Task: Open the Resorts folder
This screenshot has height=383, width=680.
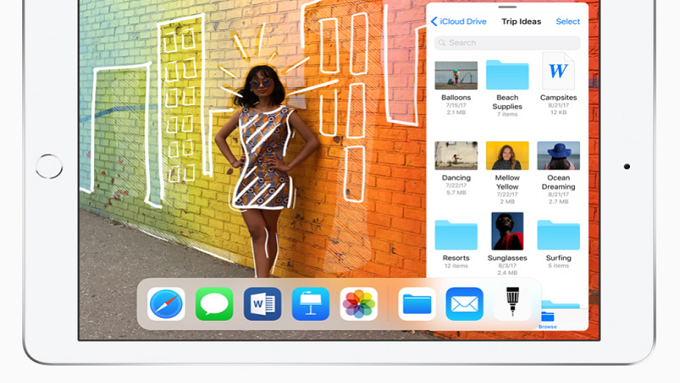Action: coord(456,235)
